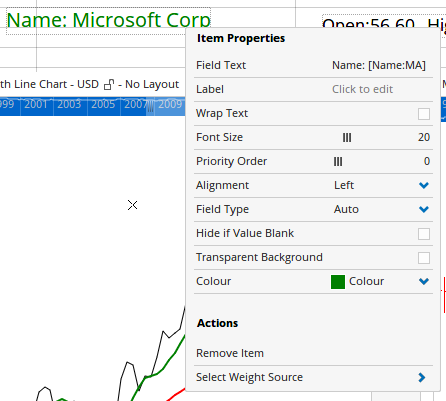The width and height of the screenshot is (446, 401).
Task: Click the 'Line Chart - USD' title text
Action: pyautogui.click(x=56, y=84)
